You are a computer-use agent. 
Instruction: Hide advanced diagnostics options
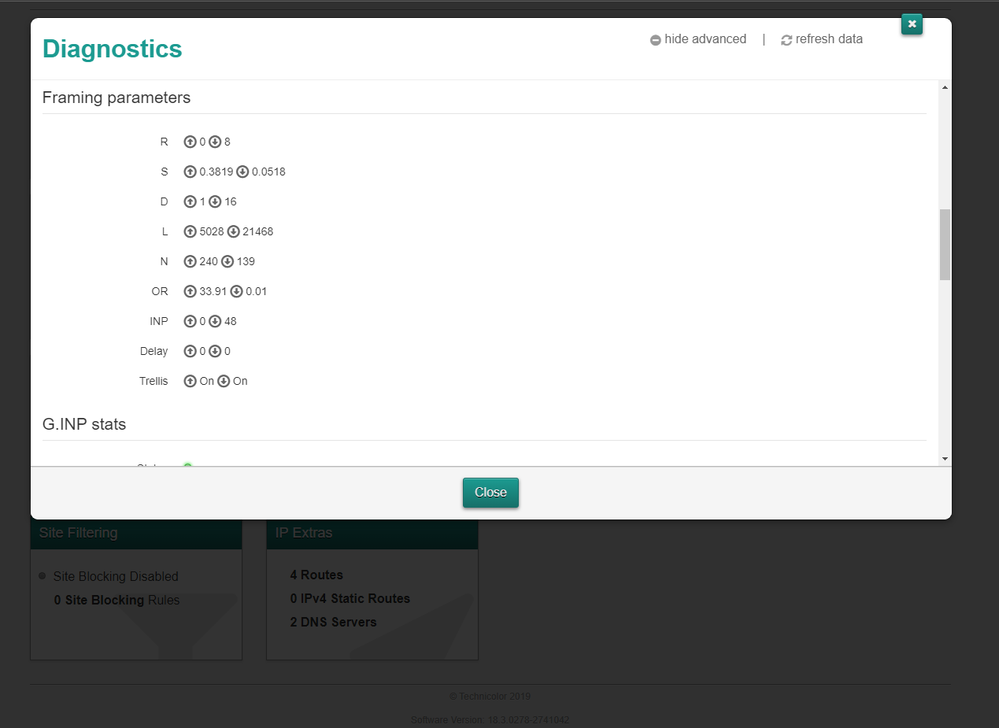click(705, 39)
